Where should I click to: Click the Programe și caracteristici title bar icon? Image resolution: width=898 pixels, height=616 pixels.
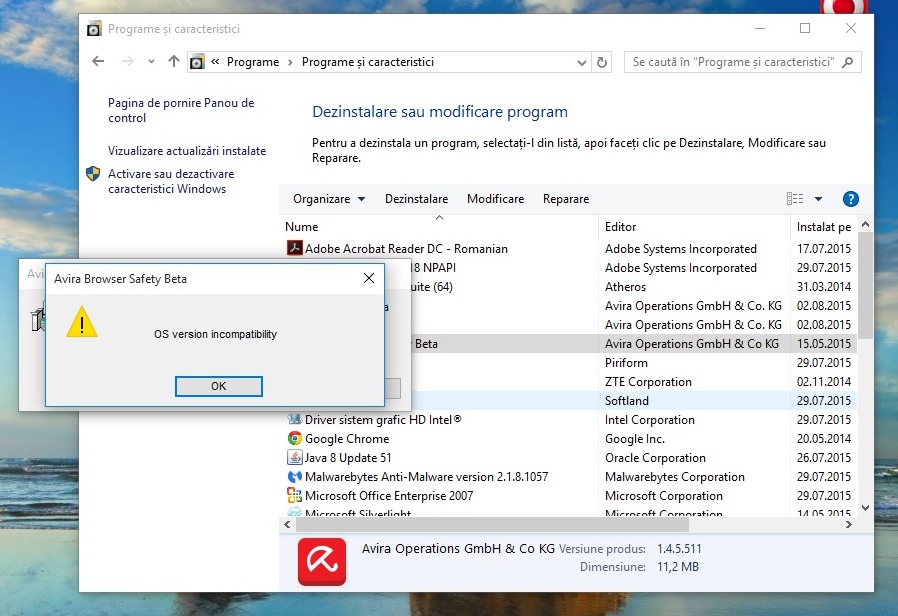pos(94,29)
